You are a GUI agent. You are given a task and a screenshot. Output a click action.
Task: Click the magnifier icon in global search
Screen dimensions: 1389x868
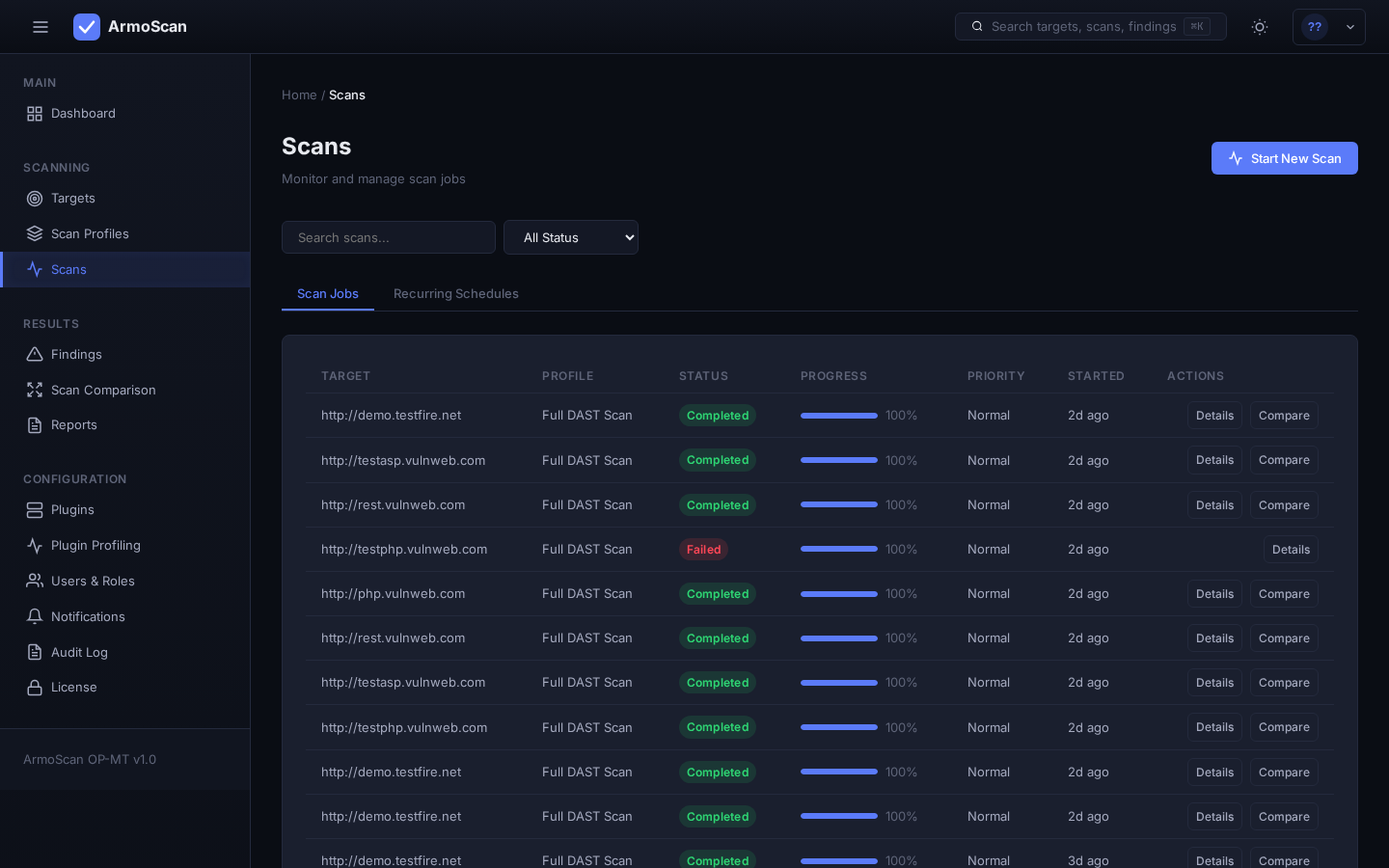tap(977, 26)
